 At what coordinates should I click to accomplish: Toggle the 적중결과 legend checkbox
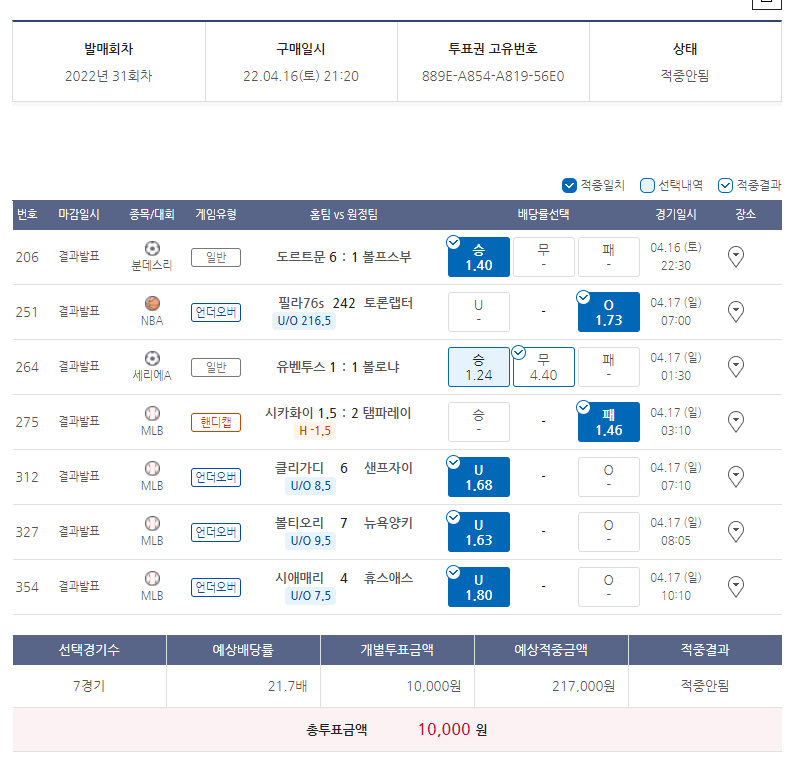(x=725, y=185)
